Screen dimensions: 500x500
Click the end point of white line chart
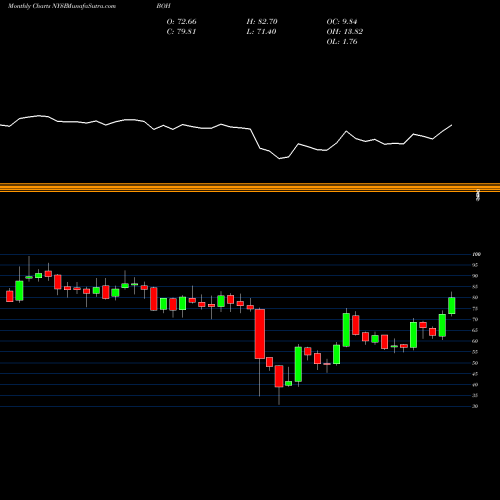(452, 125)
